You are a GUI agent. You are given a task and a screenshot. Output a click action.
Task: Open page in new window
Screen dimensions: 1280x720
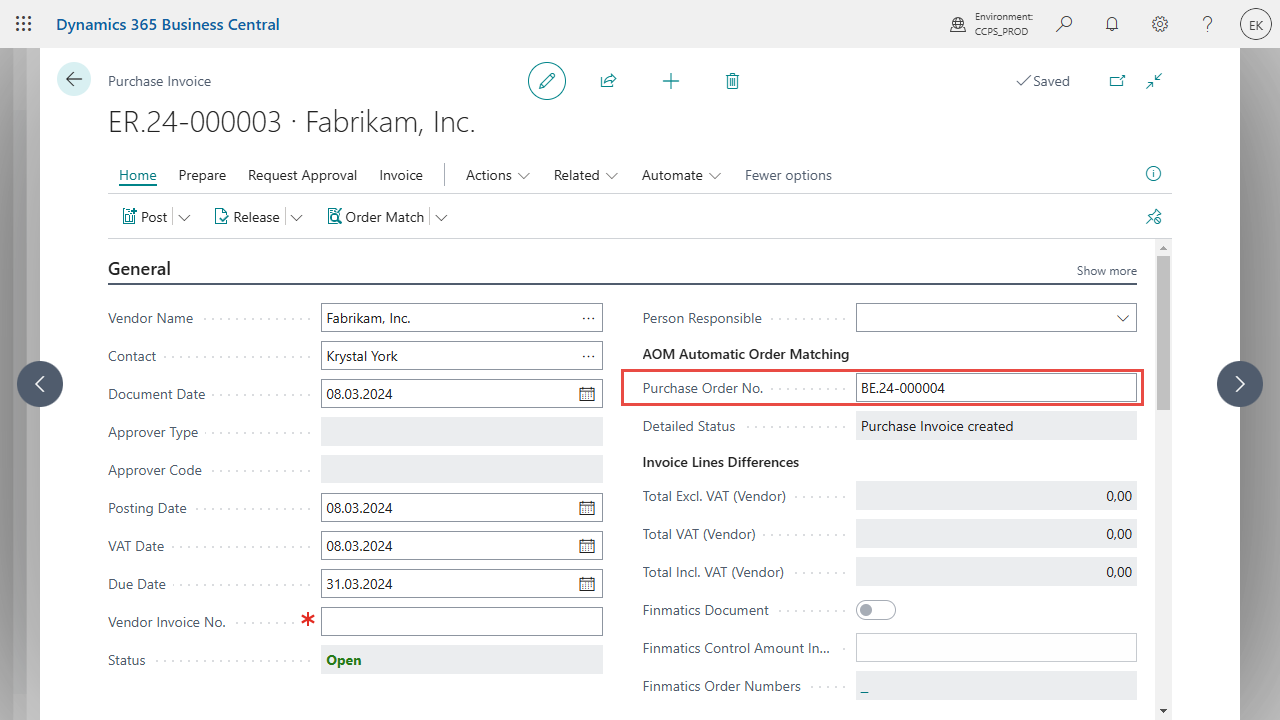tap(1117, 81)
